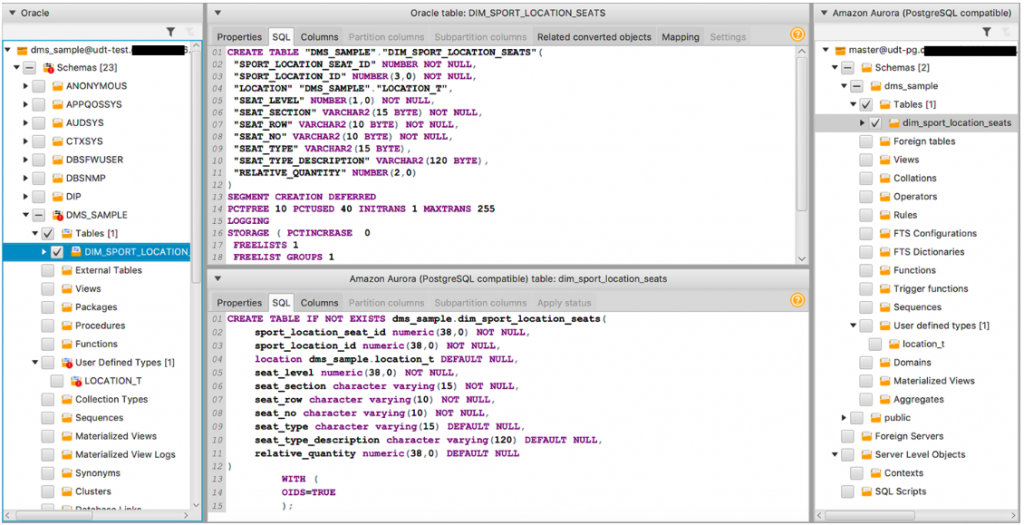
Task: Collapse the Oracle table pane header triangle
Action: (218, 12)
